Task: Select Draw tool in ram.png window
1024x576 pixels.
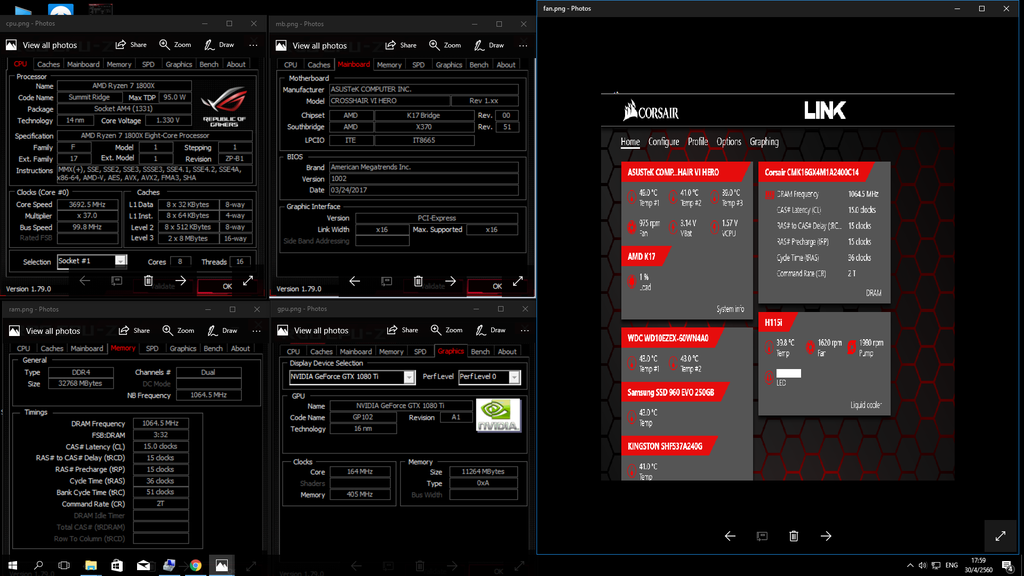Action: [x=223, y=331]
